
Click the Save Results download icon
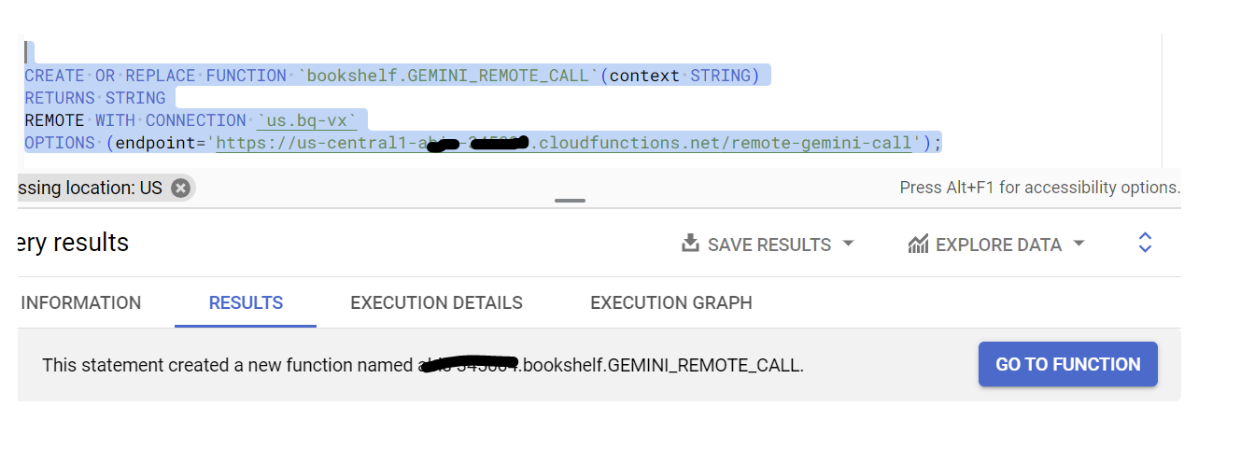pos(690,244)
